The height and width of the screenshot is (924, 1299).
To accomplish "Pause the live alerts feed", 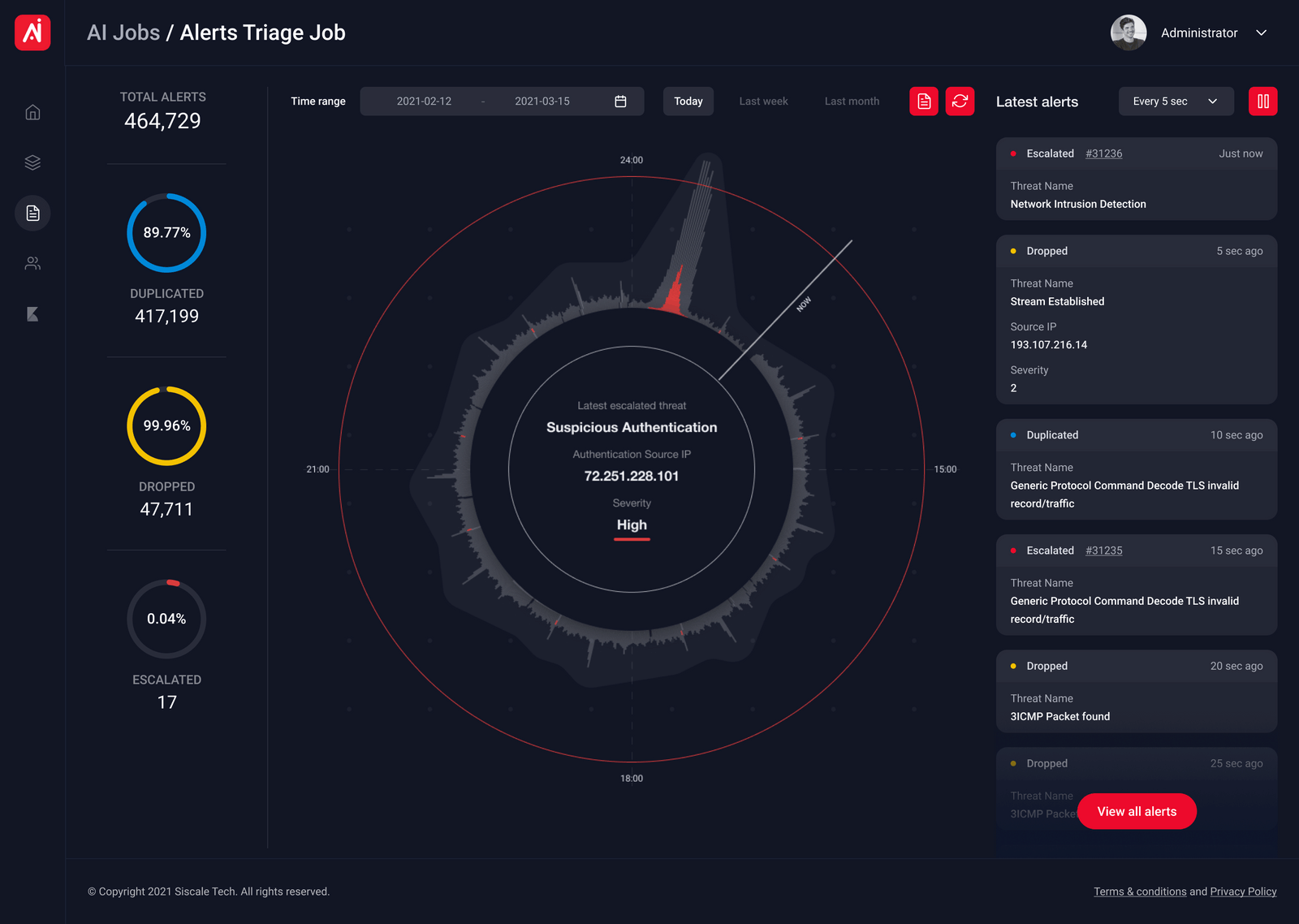I will coord(1263,101).
